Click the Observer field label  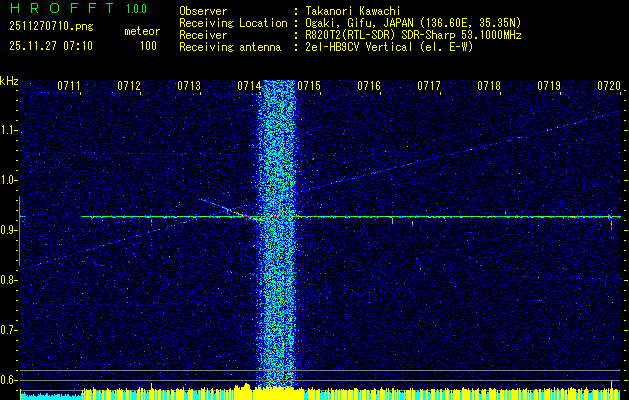click(x=203, y=11)
